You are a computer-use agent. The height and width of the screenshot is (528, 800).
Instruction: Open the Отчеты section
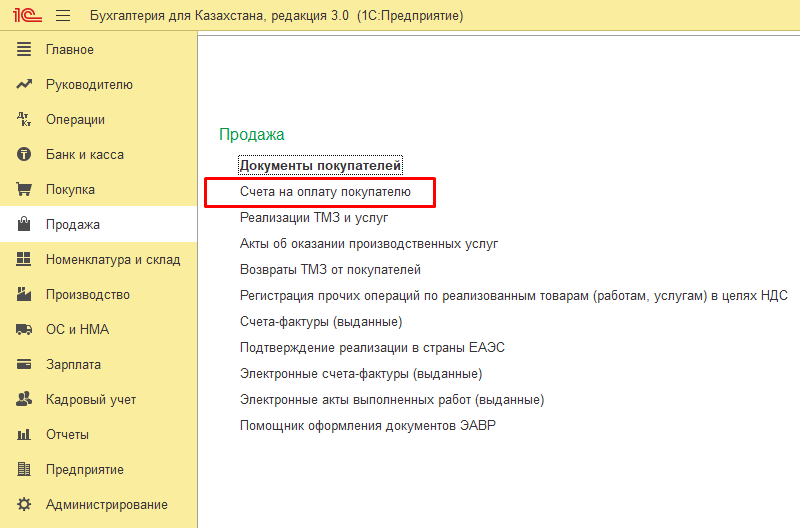click(67, 435)
